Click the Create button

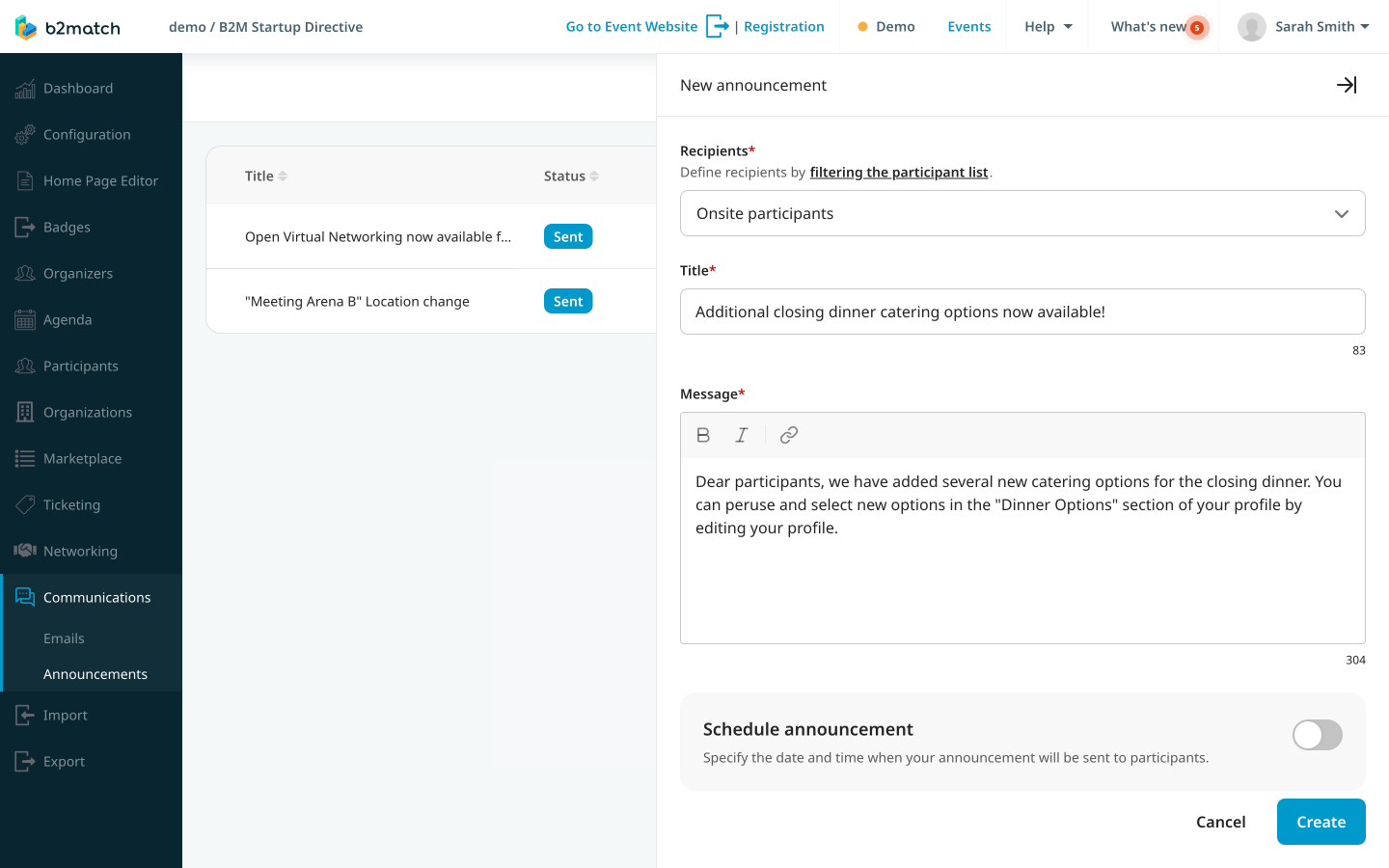1321,822
